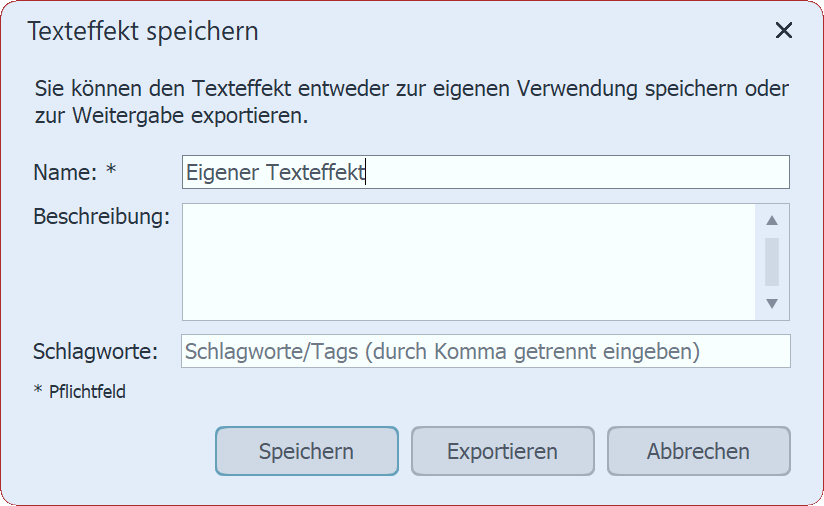Click scrollbar track below the thumb
Viewport: 824px width, 506px height.
(771, 291)
